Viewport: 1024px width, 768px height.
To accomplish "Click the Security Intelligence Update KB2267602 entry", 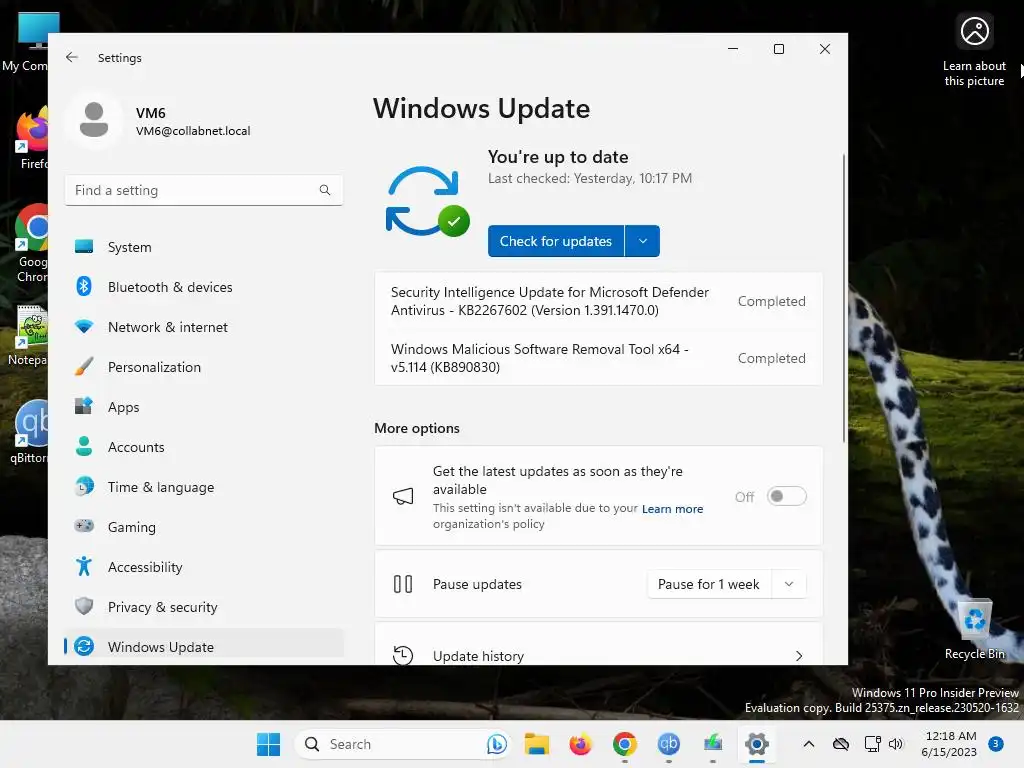I will pos(598,301).
